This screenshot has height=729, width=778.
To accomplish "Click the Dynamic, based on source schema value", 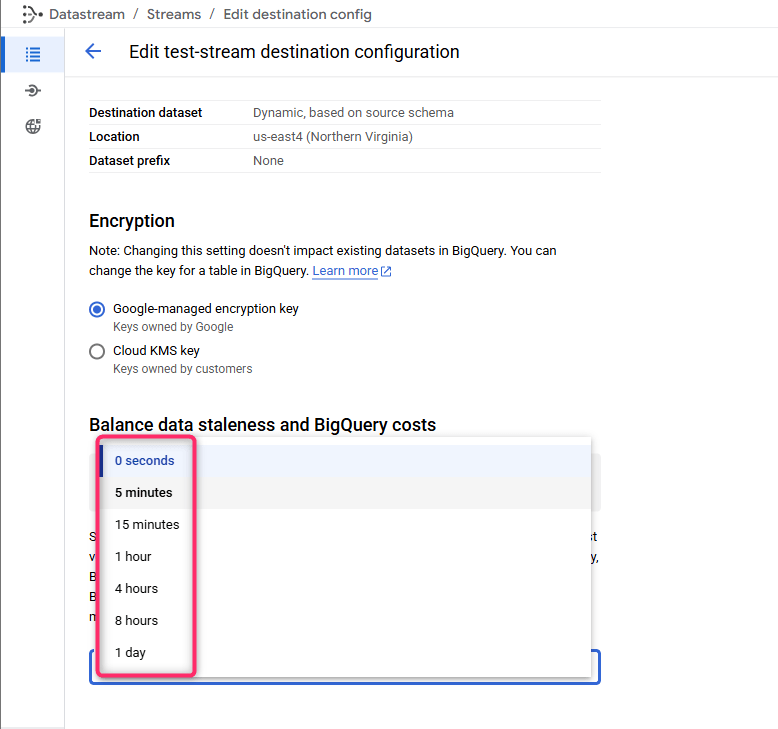I will (353, 113).
